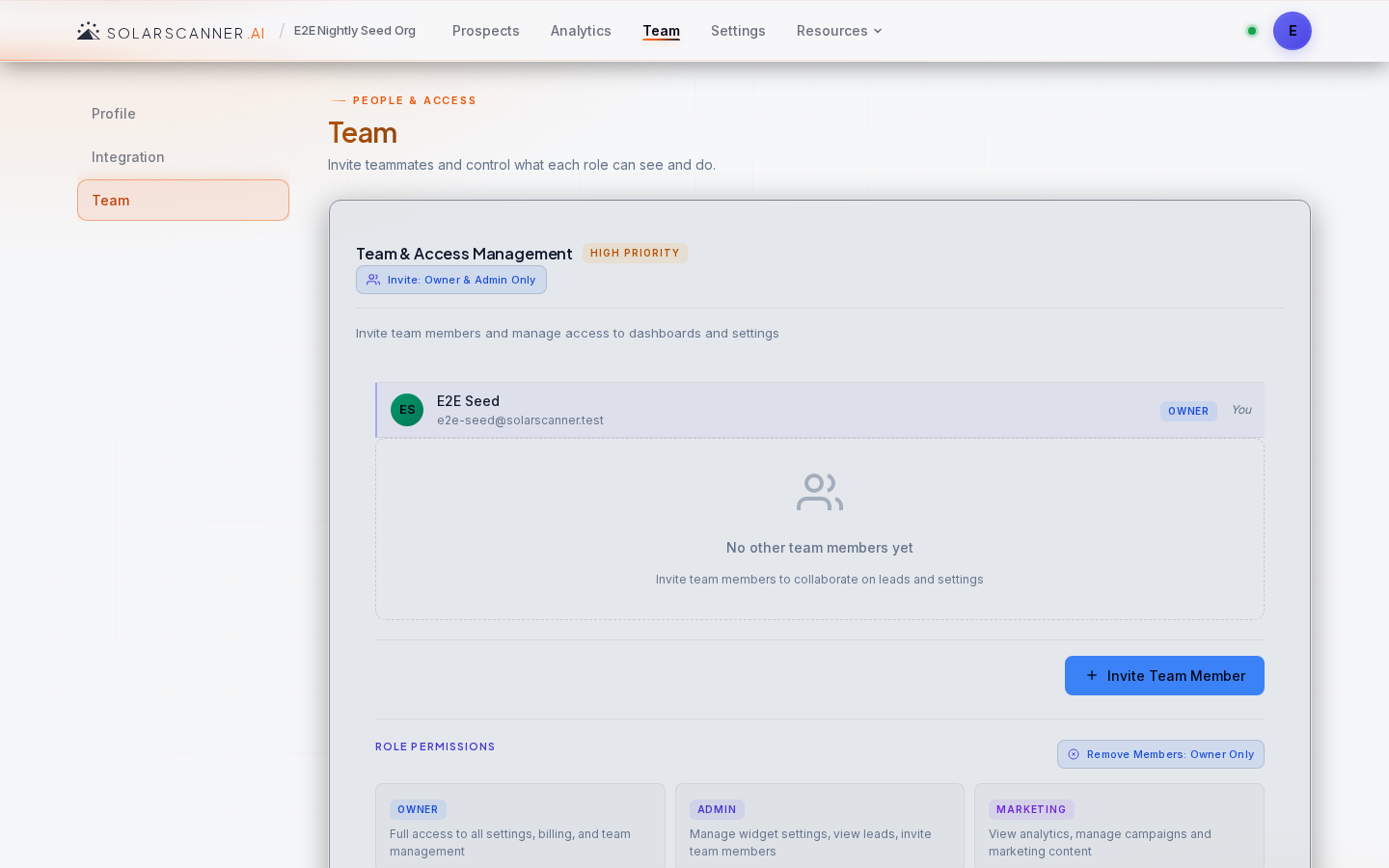Screen dimensions: 1389x868
Task: Click Remove Members: Owner Only badge
Action: coord(1160,754)
